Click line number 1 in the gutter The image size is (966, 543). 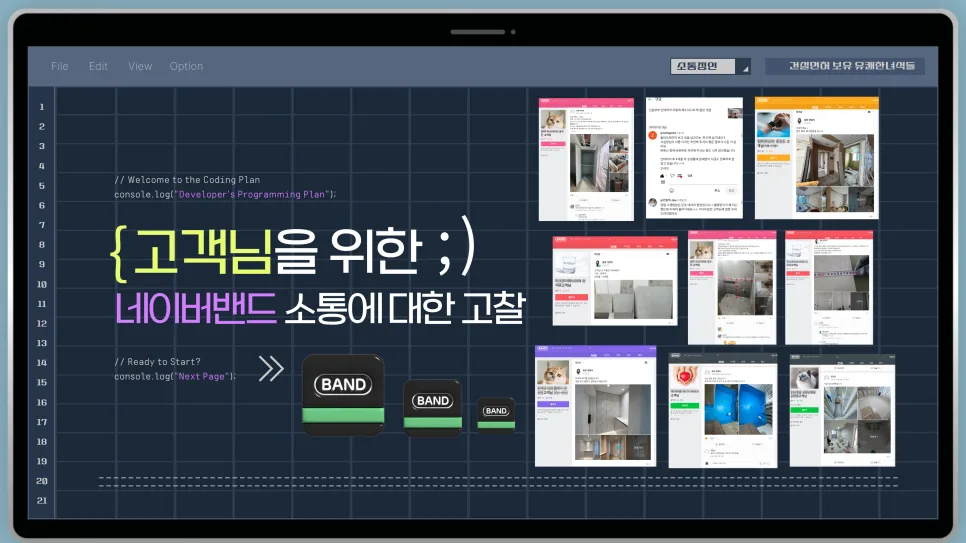coord(42,107)
